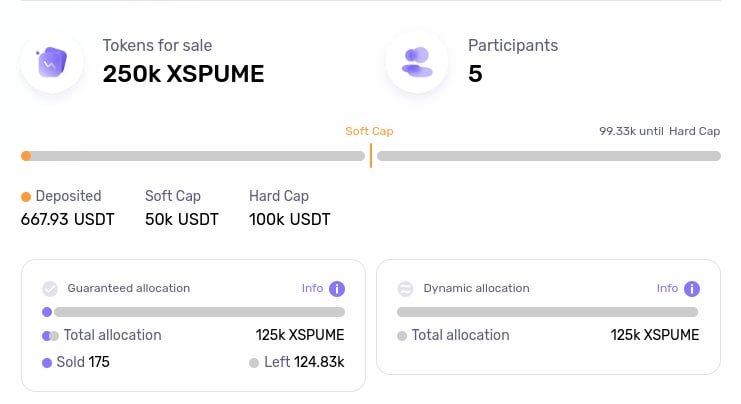Viewport: 741px width, 404px height.
Task: Click the Participants people icon
Action: (x=416, y=62)
